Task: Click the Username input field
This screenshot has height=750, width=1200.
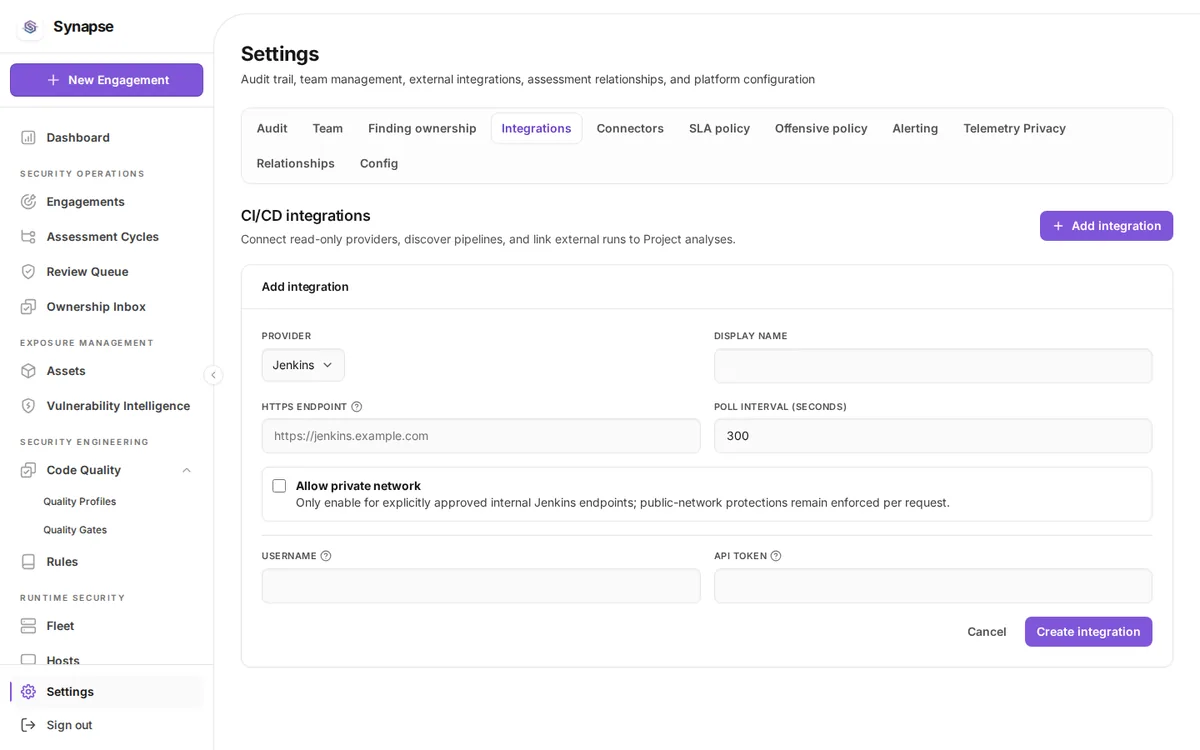Action: point(481,586)
